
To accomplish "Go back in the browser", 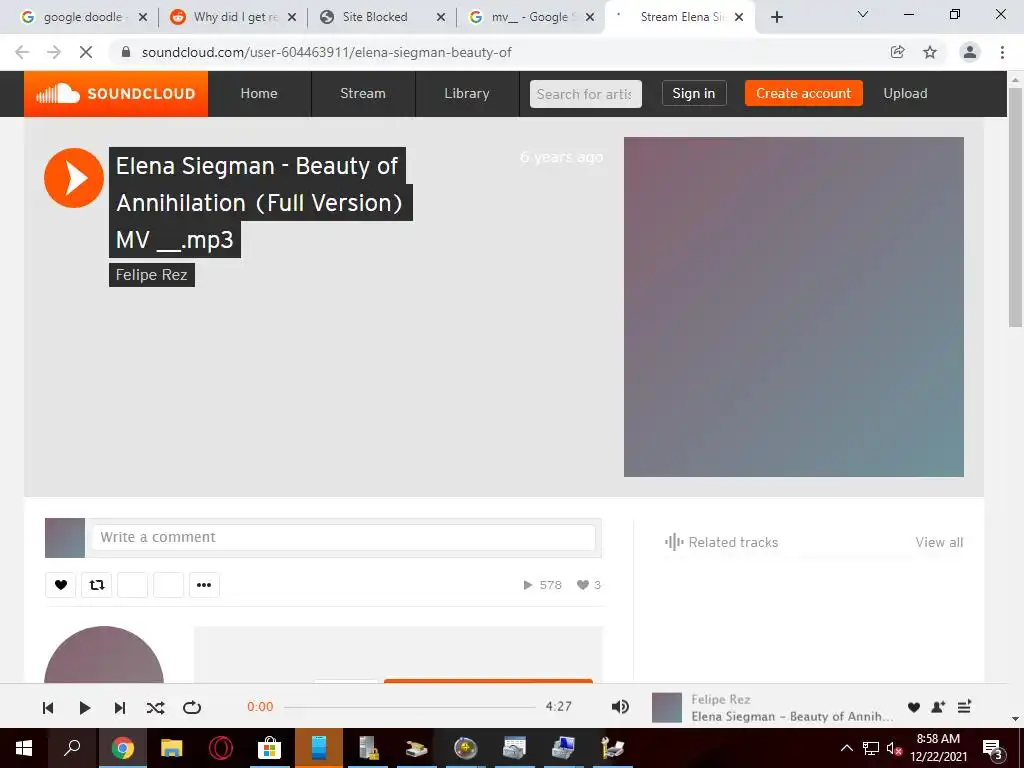I will (x=22, y=52).
